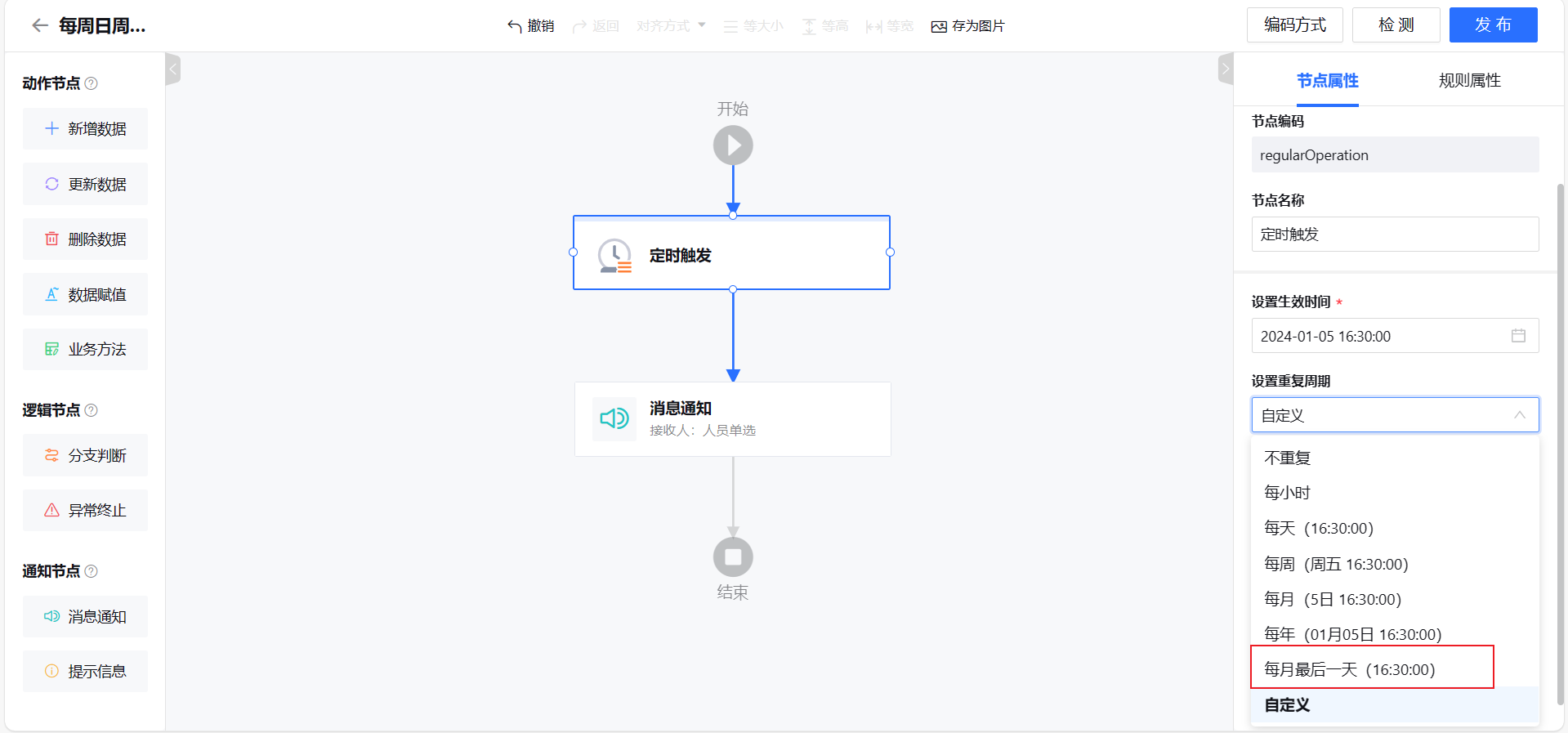1568x733 pixels.
Task: Click the 撤销 undo icon
Action: [515, 26]
